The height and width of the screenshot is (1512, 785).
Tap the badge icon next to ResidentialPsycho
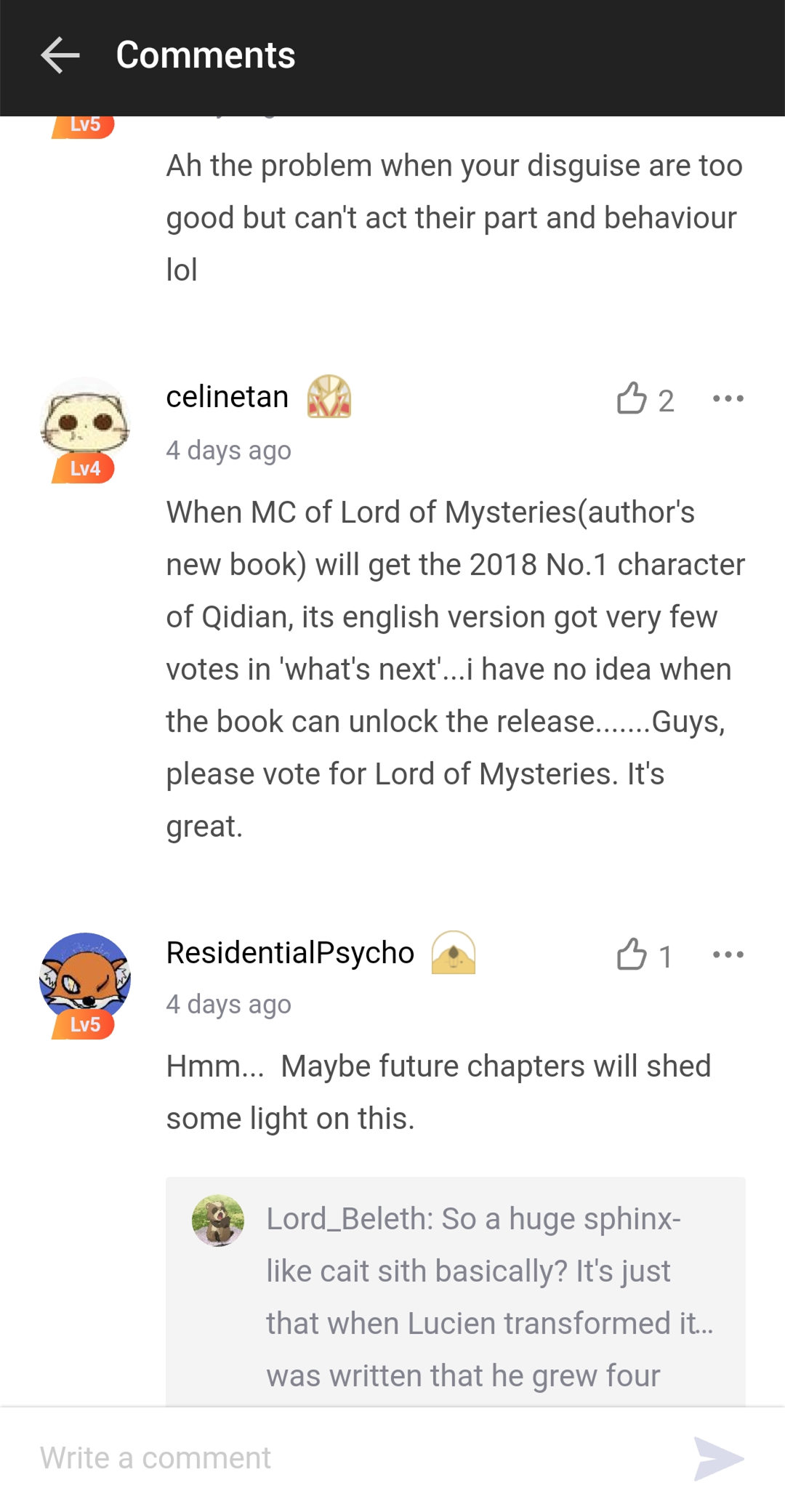(454, 952)
